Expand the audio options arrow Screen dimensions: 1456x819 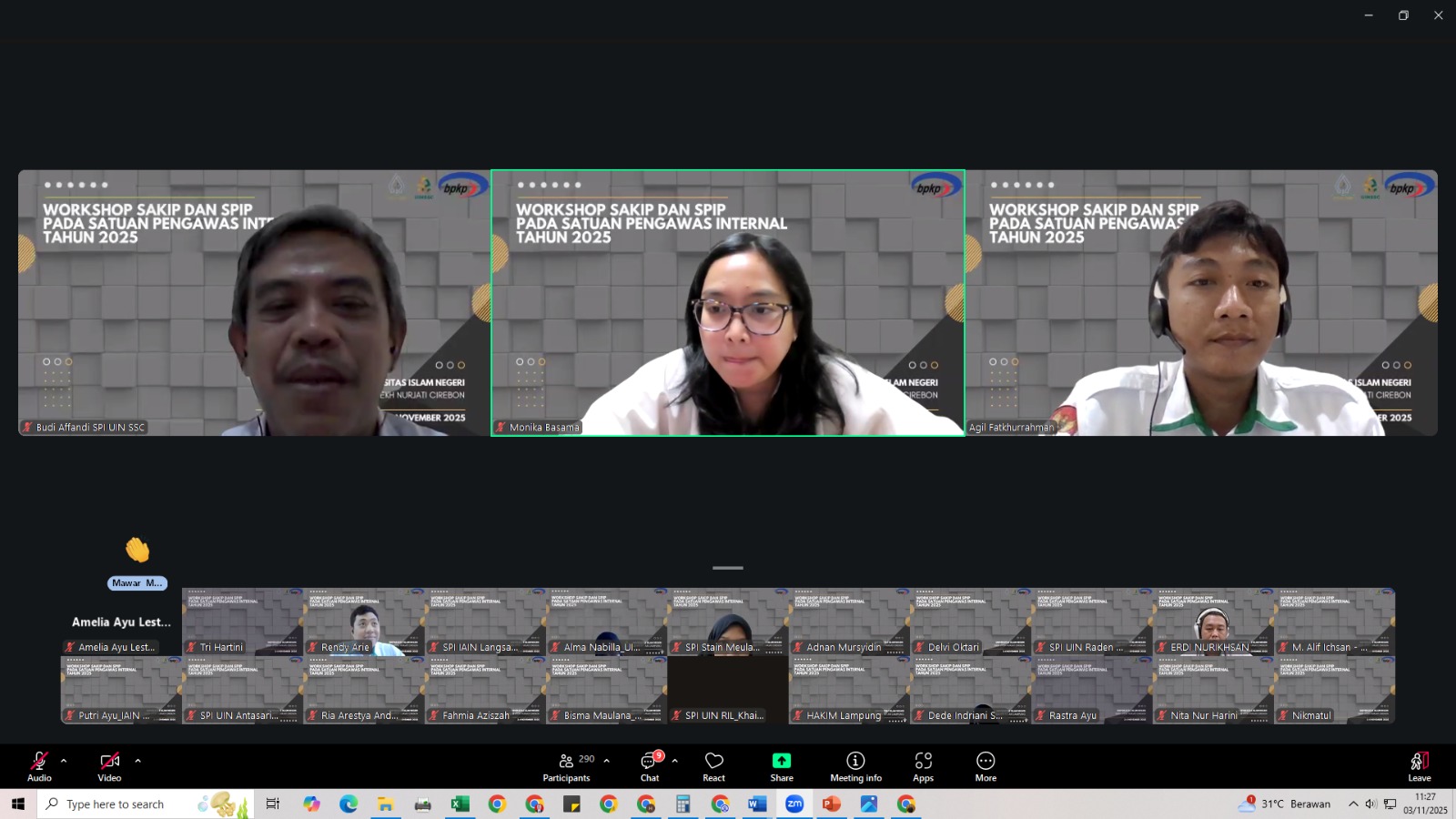pyautogui.click(x=64, y=761)
